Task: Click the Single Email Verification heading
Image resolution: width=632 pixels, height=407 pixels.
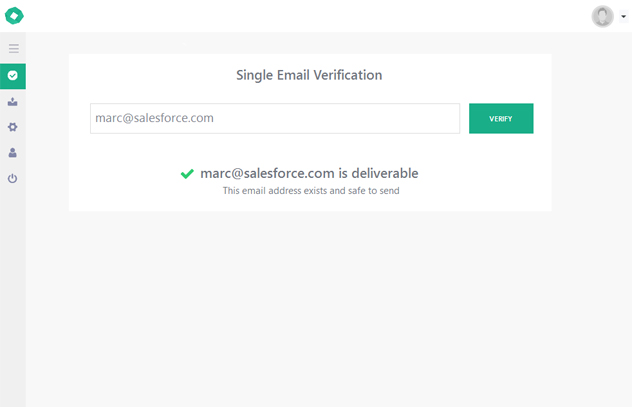Action: pyautogui.click(x=309, y=75)
